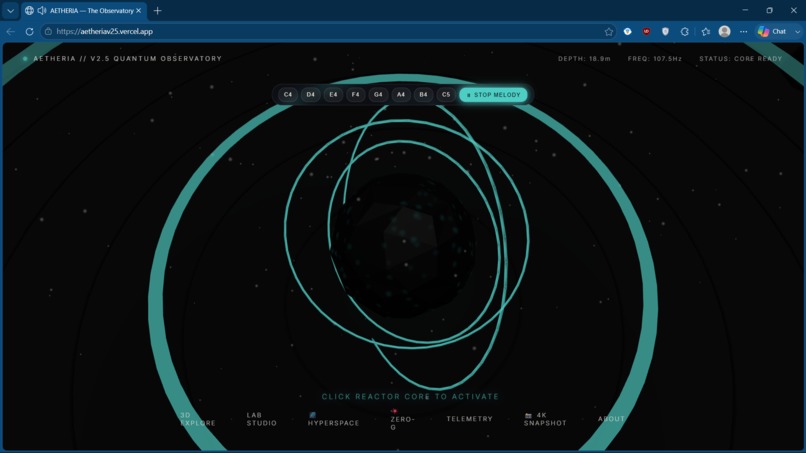Play the C5 note key
Image resolution: width=806 pixels, height=453 pixels.
[446, 95]
